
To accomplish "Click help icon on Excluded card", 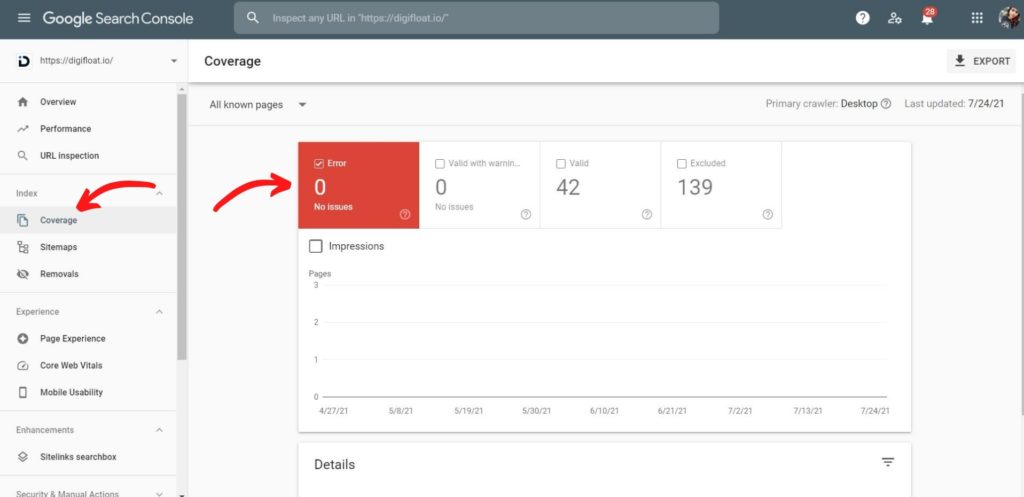I will [767, 214].
